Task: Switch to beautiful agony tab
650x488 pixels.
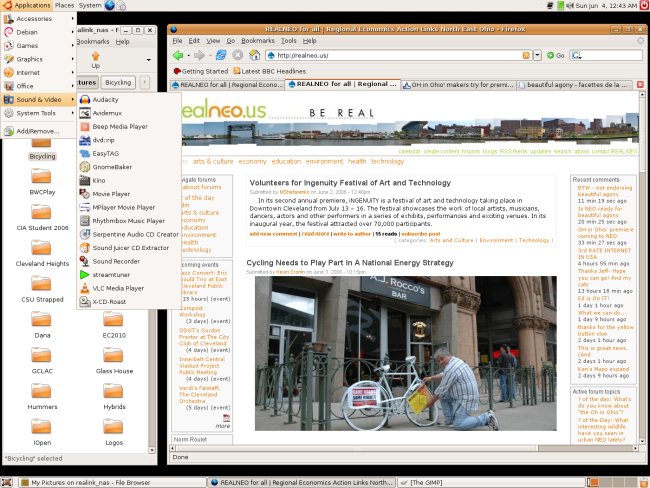Action: [575, 85]
